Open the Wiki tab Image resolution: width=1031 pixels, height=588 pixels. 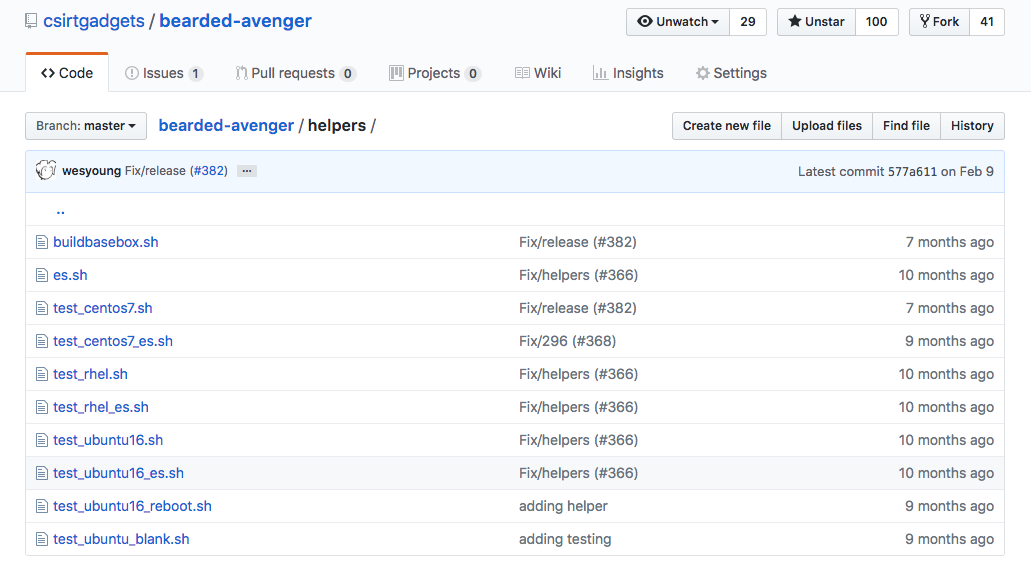[538, 73]
